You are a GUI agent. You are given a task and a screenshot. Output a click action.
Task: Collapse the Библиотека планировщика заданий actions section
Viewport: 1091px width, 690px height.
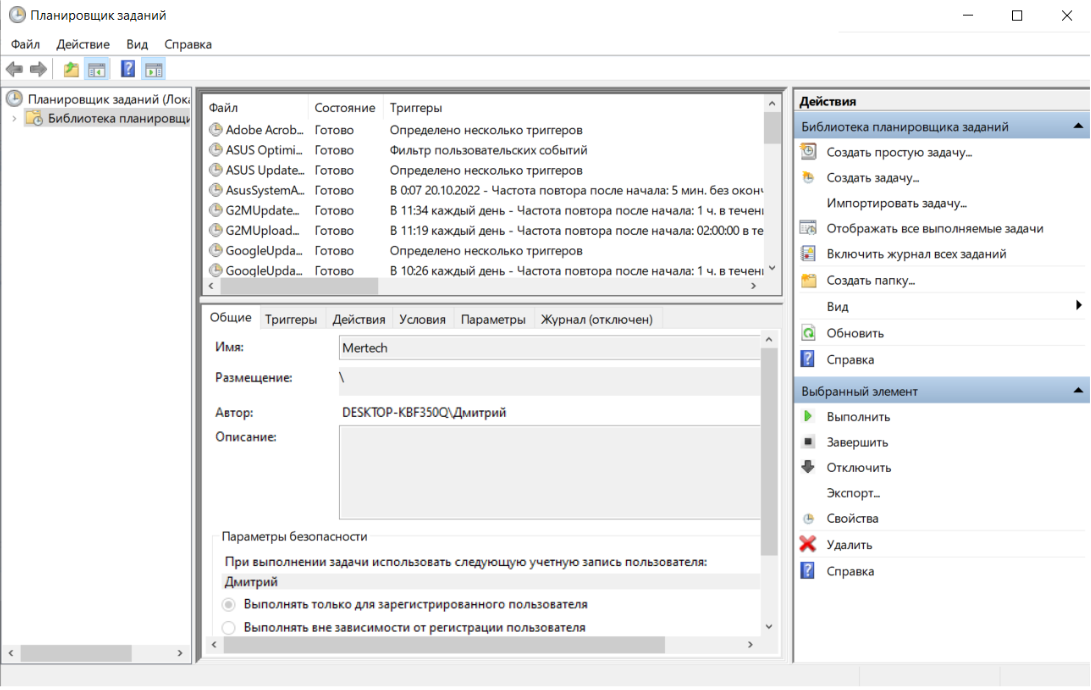click(x=1078, y=126)
